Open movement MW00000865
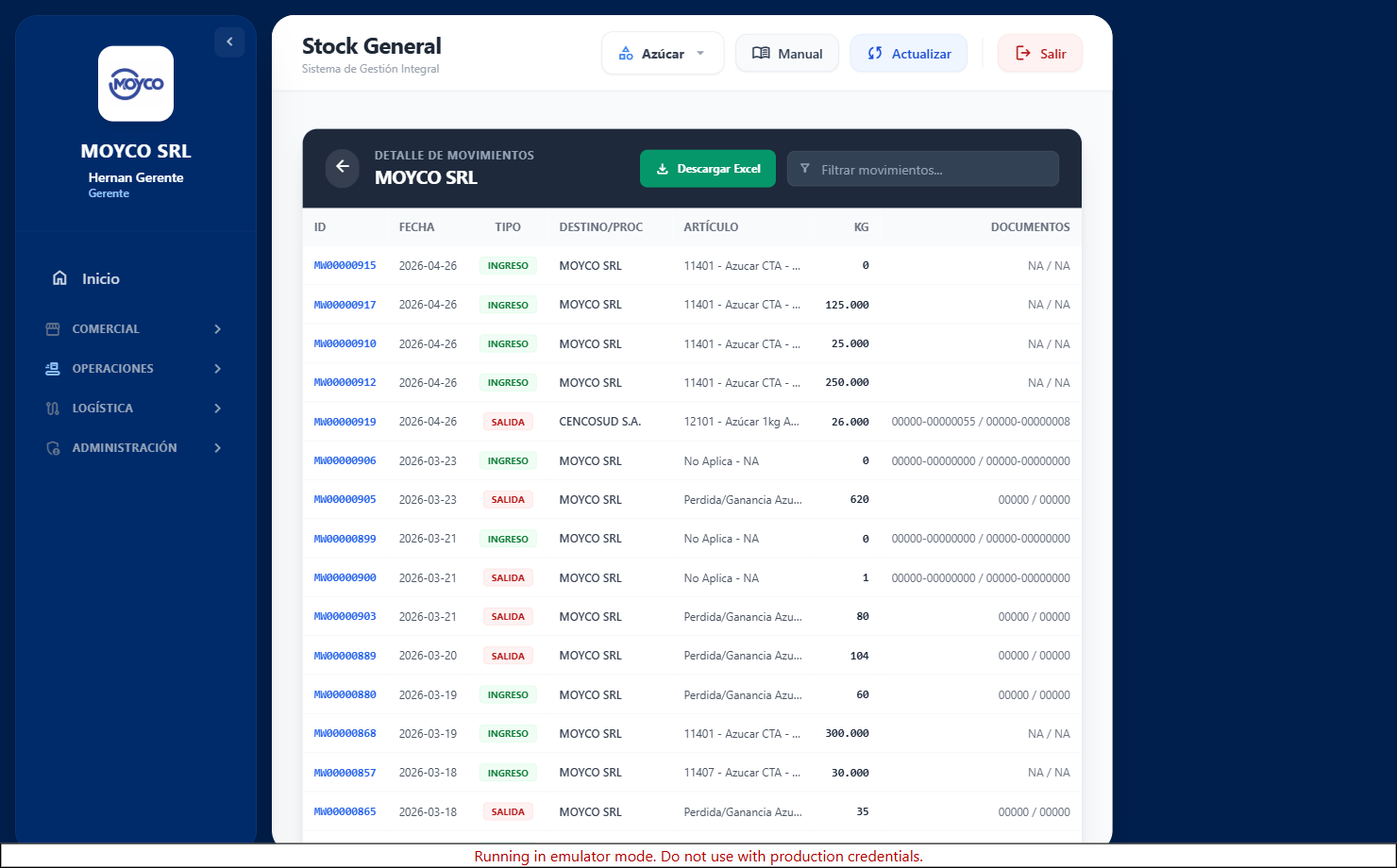The image size is (1397, 868). click(345, 812)
